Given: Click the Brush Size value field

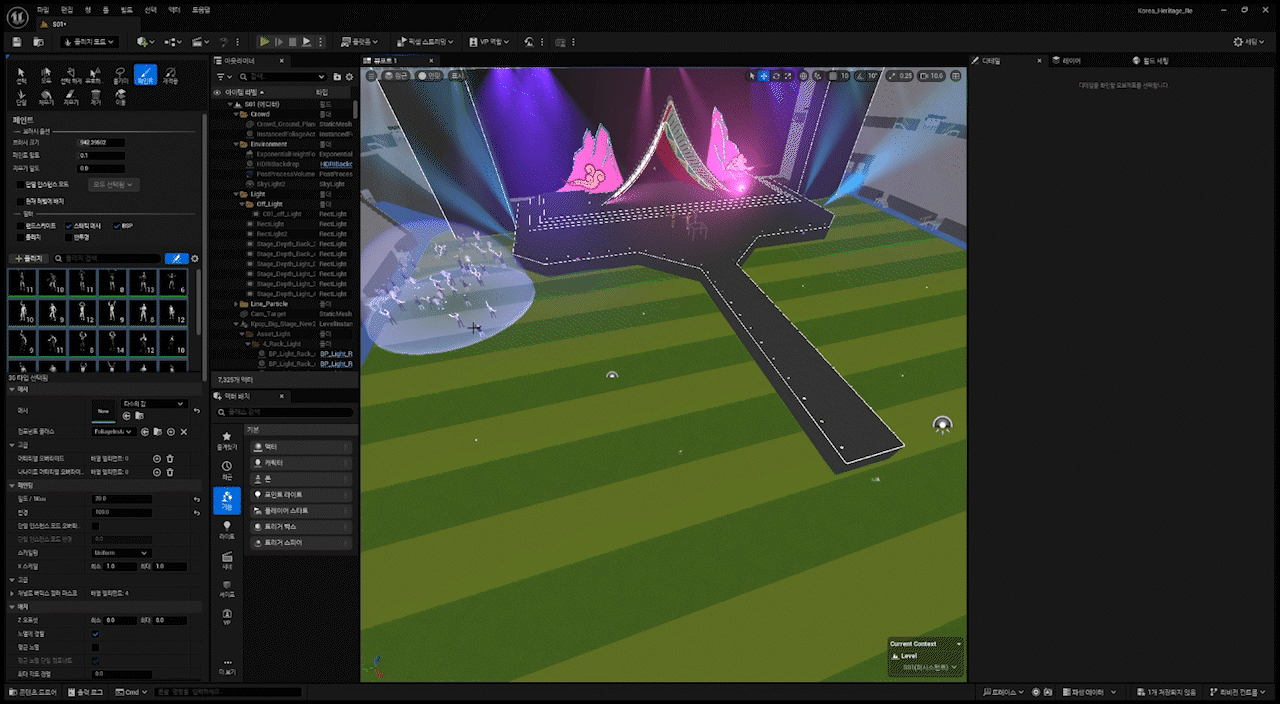Looking at the screenshot, I should click(x=102, y=142).
